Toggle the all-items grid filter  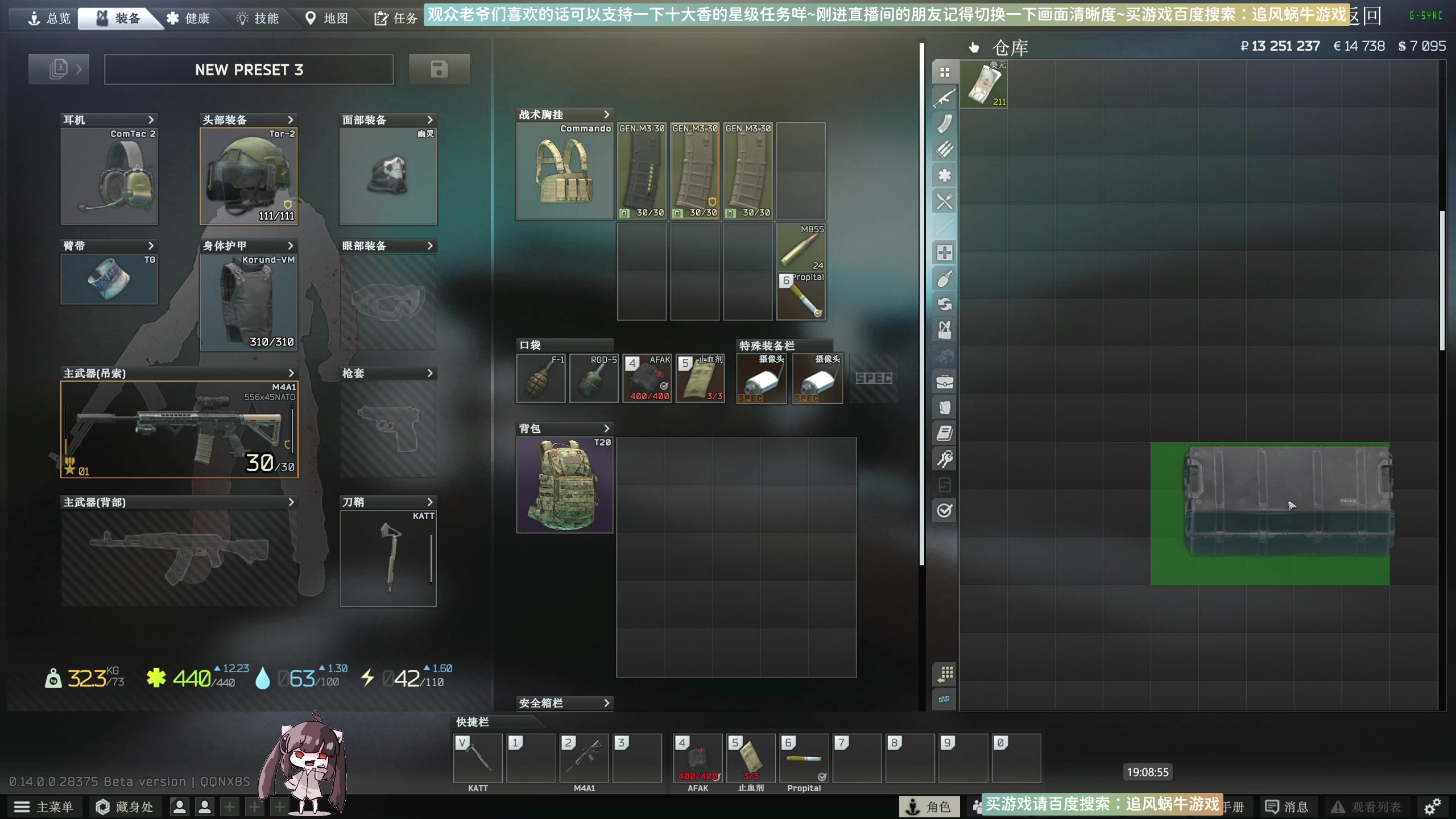(x=944, y=72)
